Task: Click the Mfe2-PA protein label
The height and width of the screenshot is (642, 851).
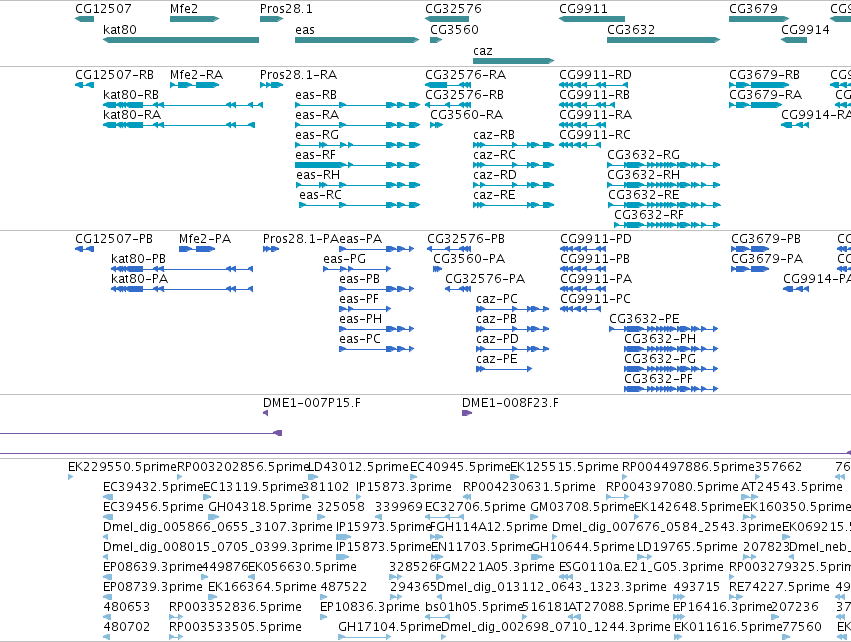Action: 205,239
